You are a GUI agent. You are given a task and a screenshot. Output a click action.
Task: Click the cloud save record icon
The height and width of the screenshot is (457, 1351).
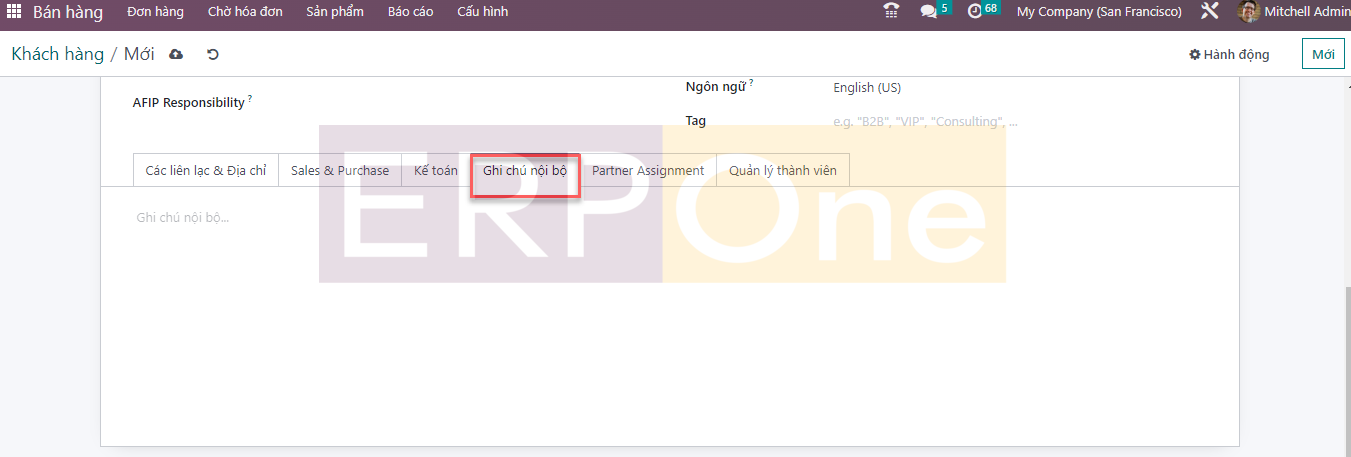pyautogui.click(x=176, y=54)
